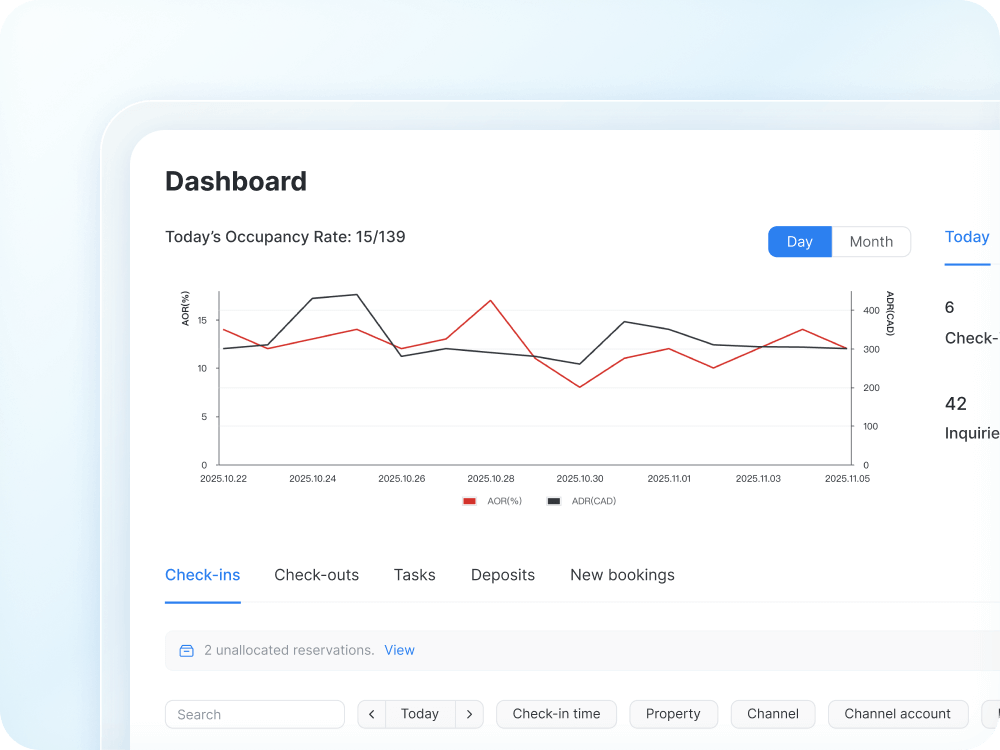Select the Check-ins tab
The height and width of the screenshot is (750, 1000).
(203, 575)
